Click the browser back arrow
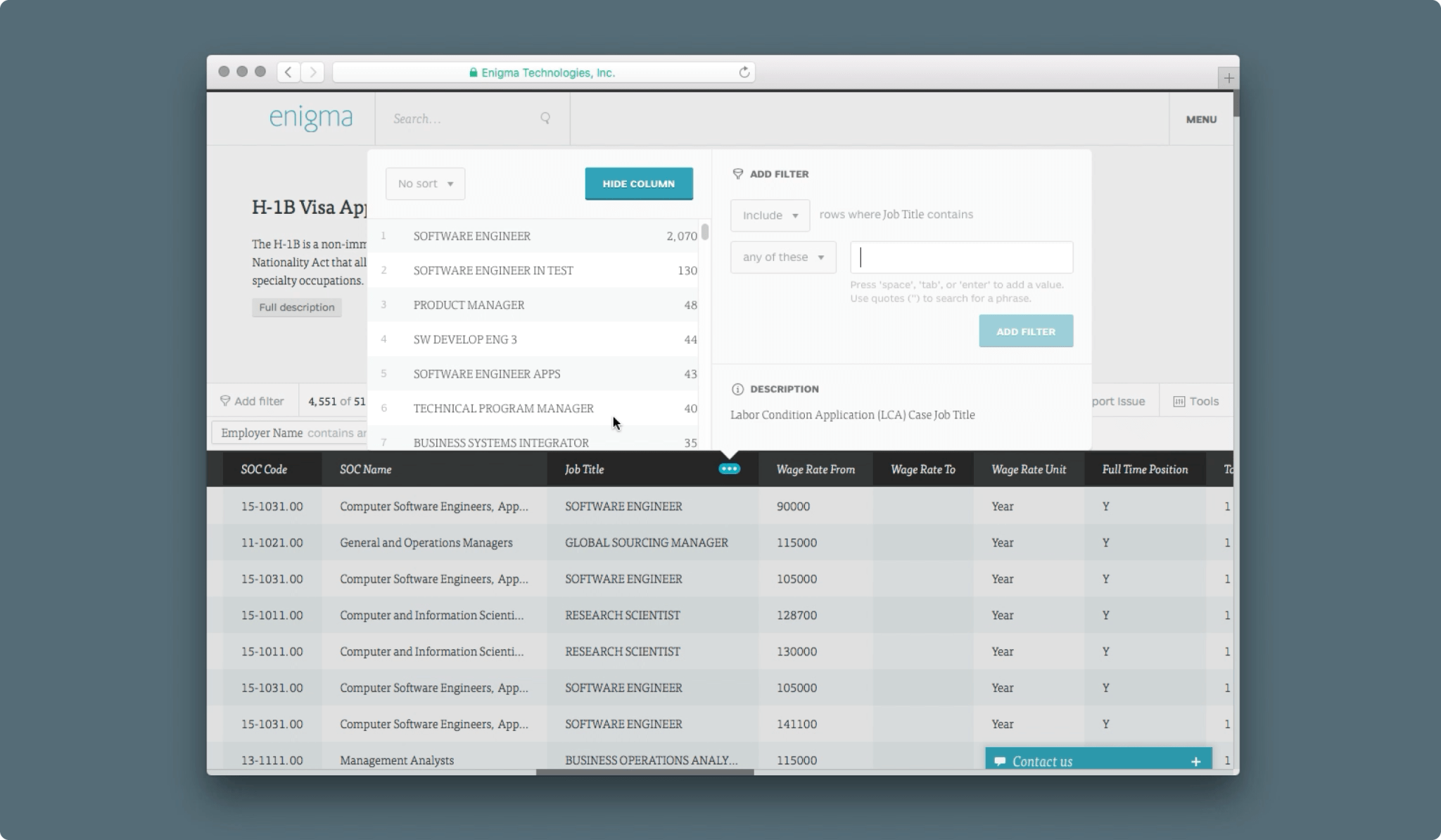The width and height of the screenshot is (1441, 840). click(288, 72)
